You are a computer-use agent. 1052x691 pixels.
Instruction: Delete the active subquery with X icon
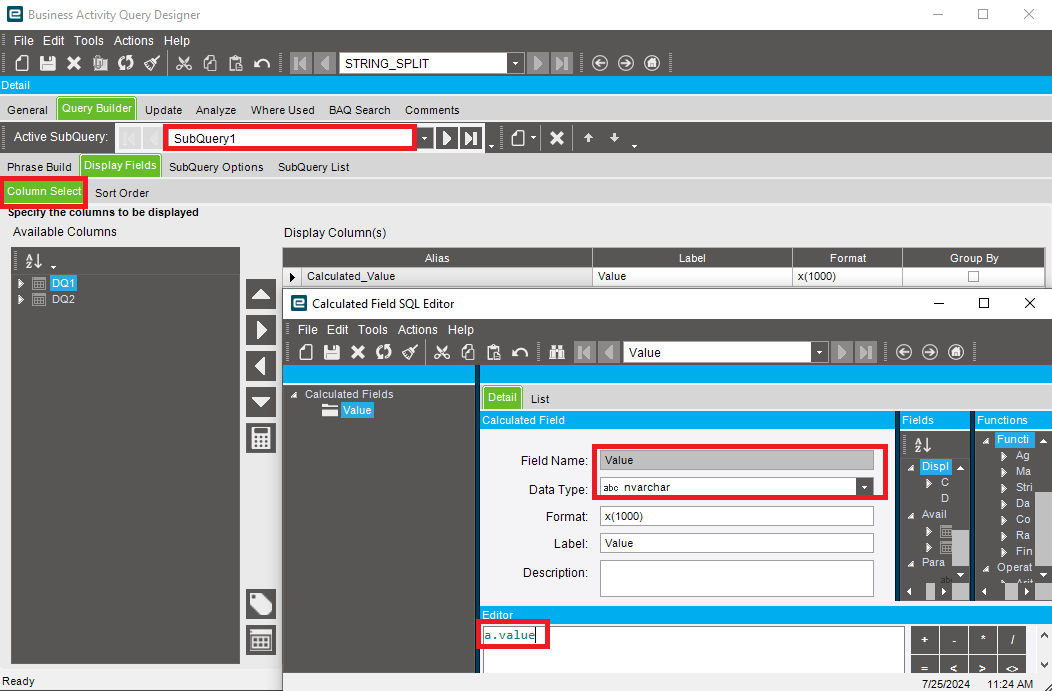click(557, 138)
